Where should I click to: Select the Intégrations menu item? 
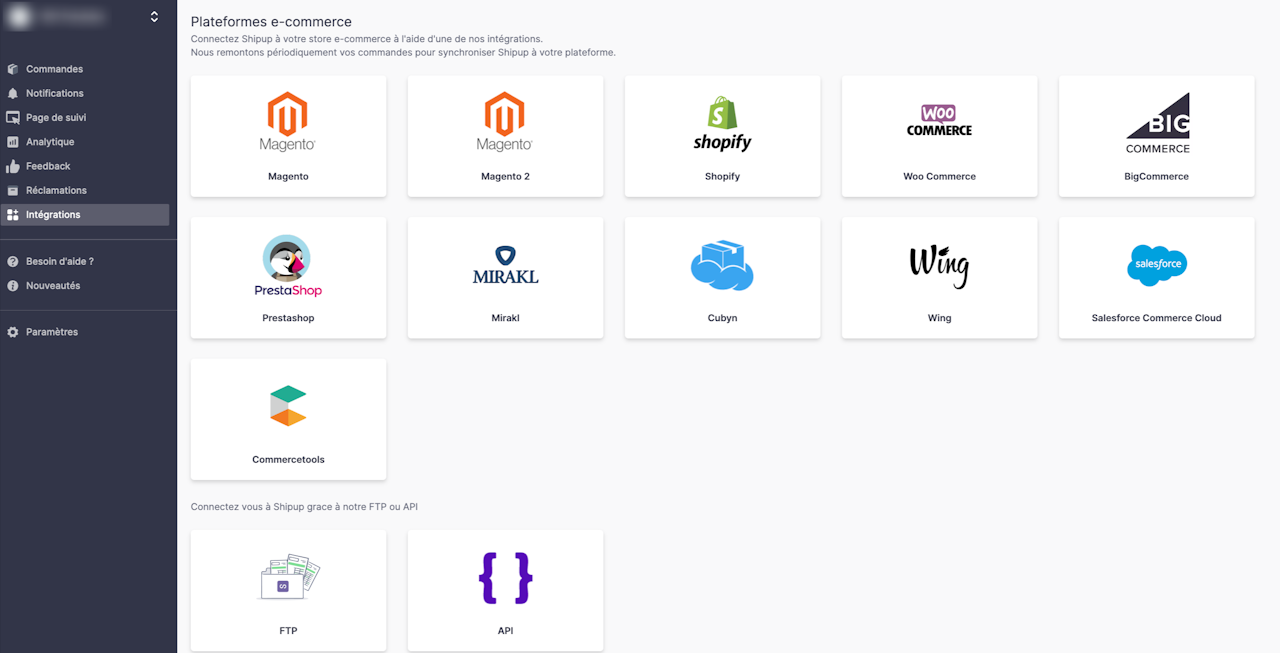[85, 215]
